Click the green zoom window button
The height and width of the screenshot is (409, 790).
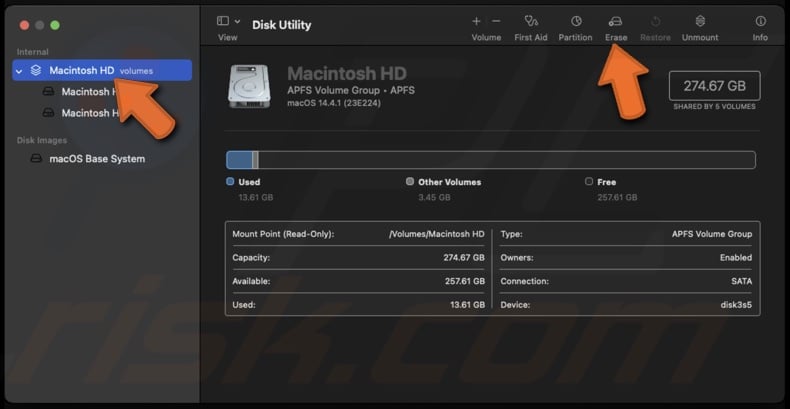[x=55, y=25]
